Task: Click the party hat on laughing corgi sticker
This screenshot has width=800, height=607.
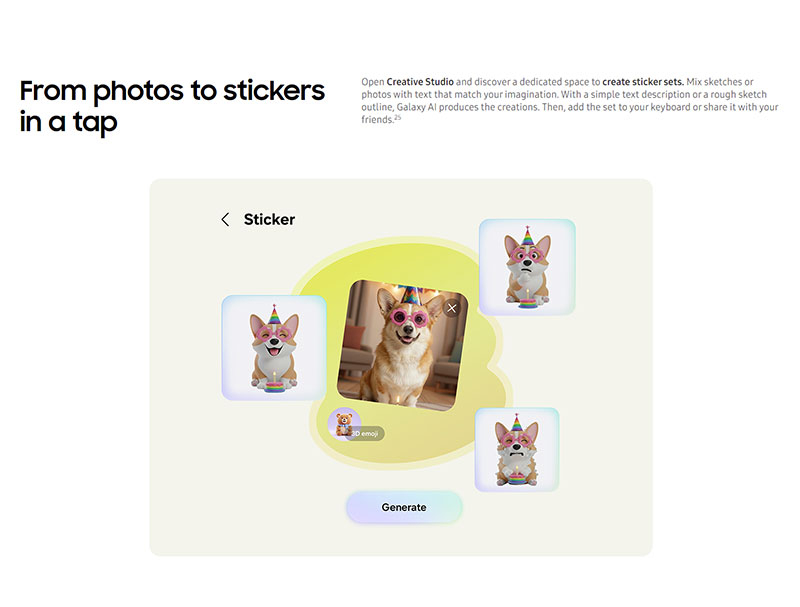Action: [274, 314]
